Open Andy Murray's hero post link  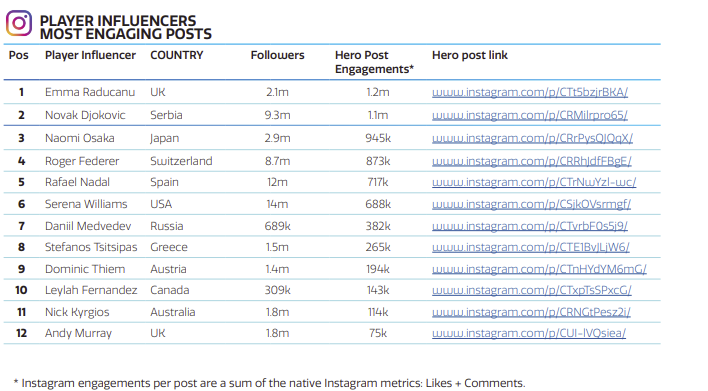click(x=529, y=333)
